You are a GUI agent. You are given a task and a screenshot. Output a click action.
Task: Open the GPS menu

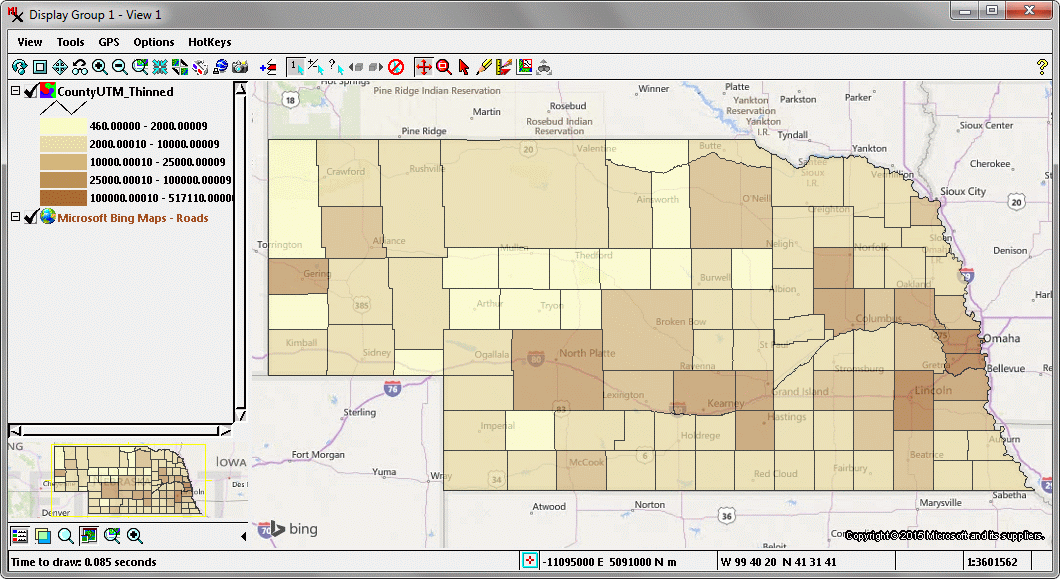click(x=109, y=42)
